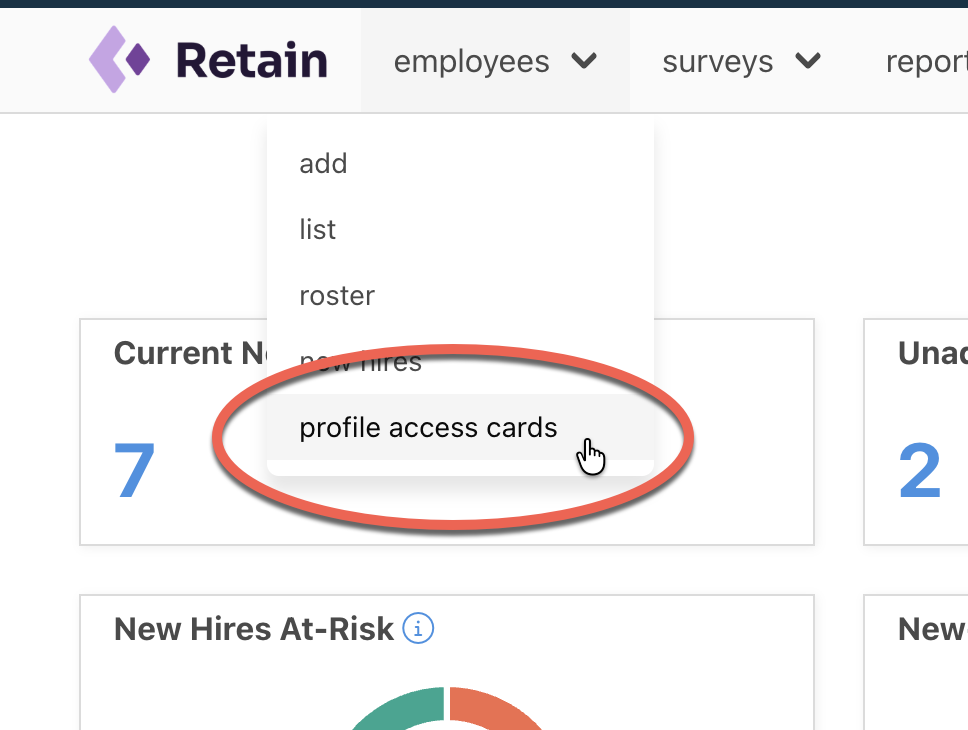Click the Current card heading

[190, 353]
